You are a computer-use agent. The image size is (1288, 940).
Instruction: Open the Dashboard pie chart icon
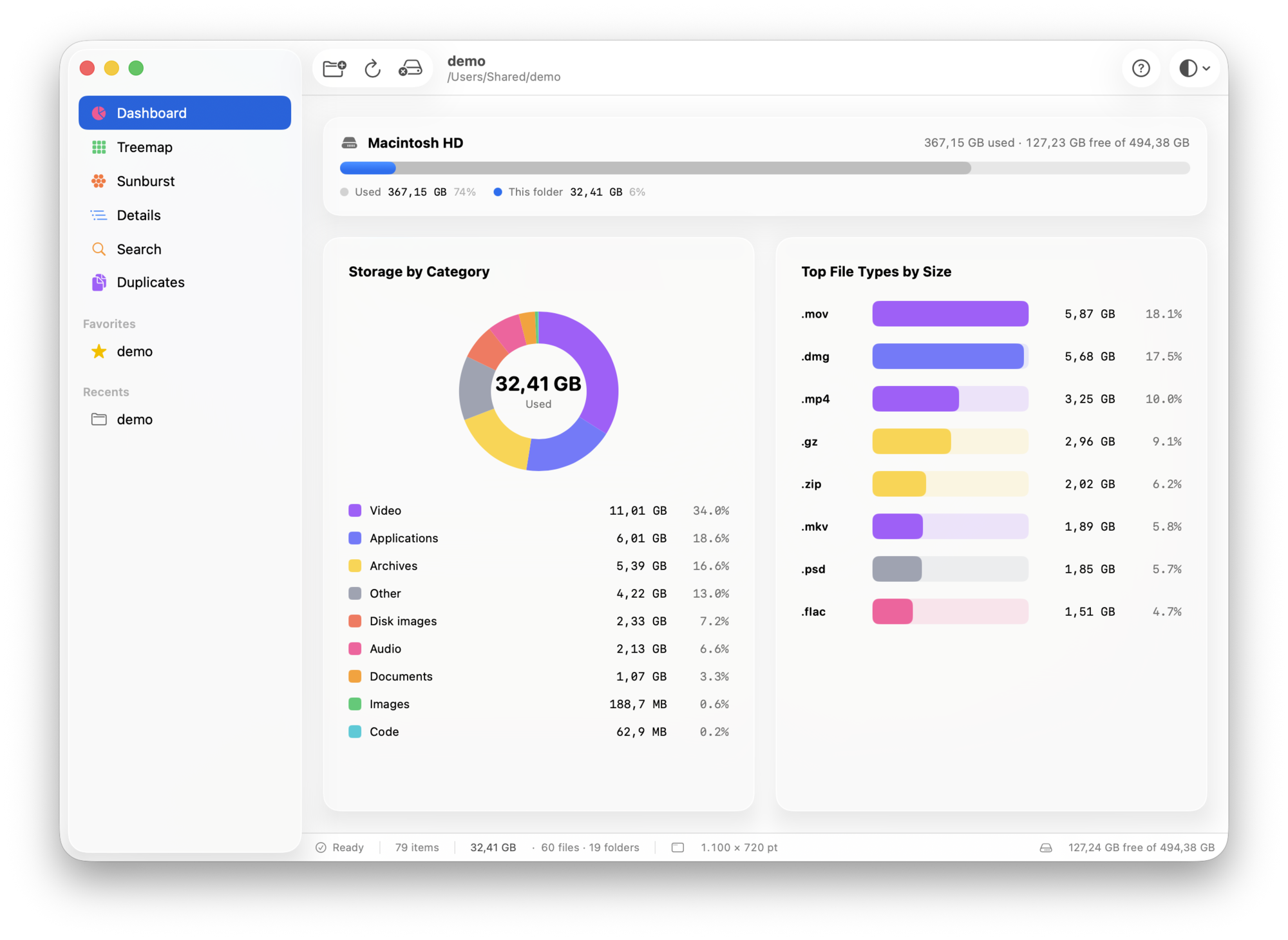(99, 113)
